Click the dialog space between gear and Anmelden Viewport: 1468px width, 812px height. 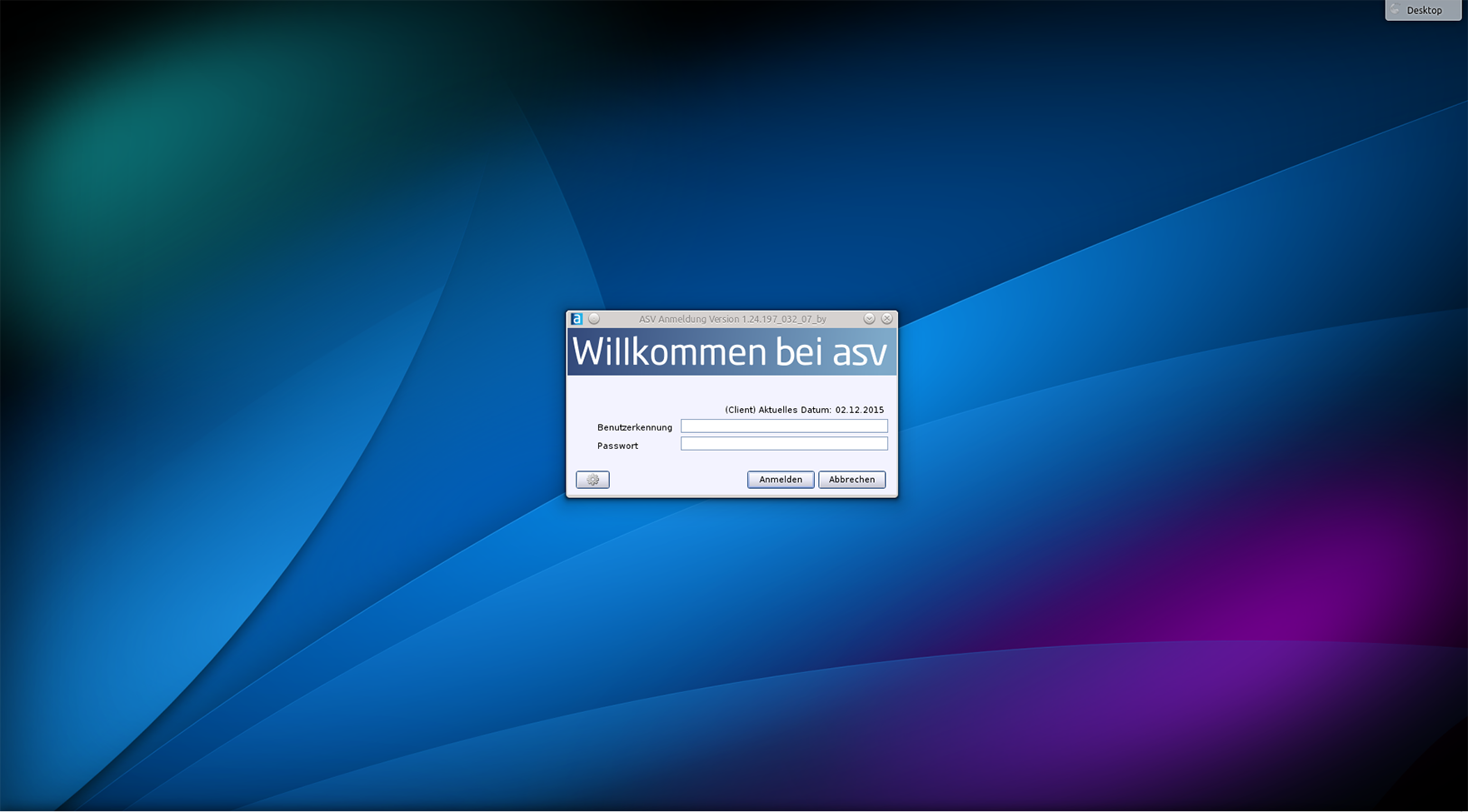pos(677,480)
